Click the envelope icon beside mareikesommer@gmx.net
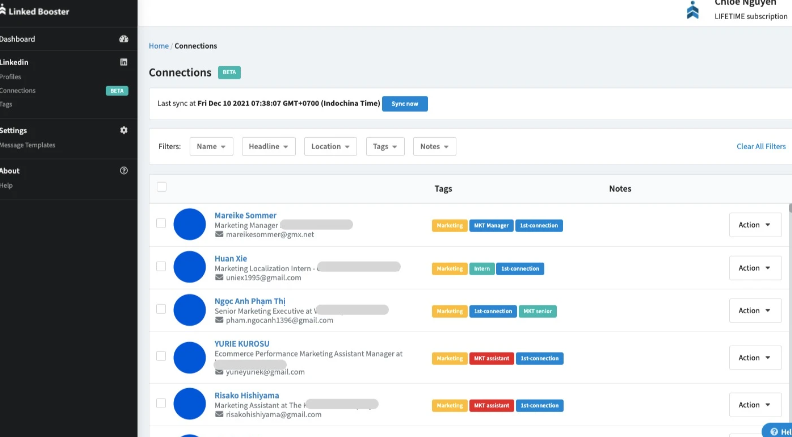This screenshot has width=792, height=437. coord(219,234)
